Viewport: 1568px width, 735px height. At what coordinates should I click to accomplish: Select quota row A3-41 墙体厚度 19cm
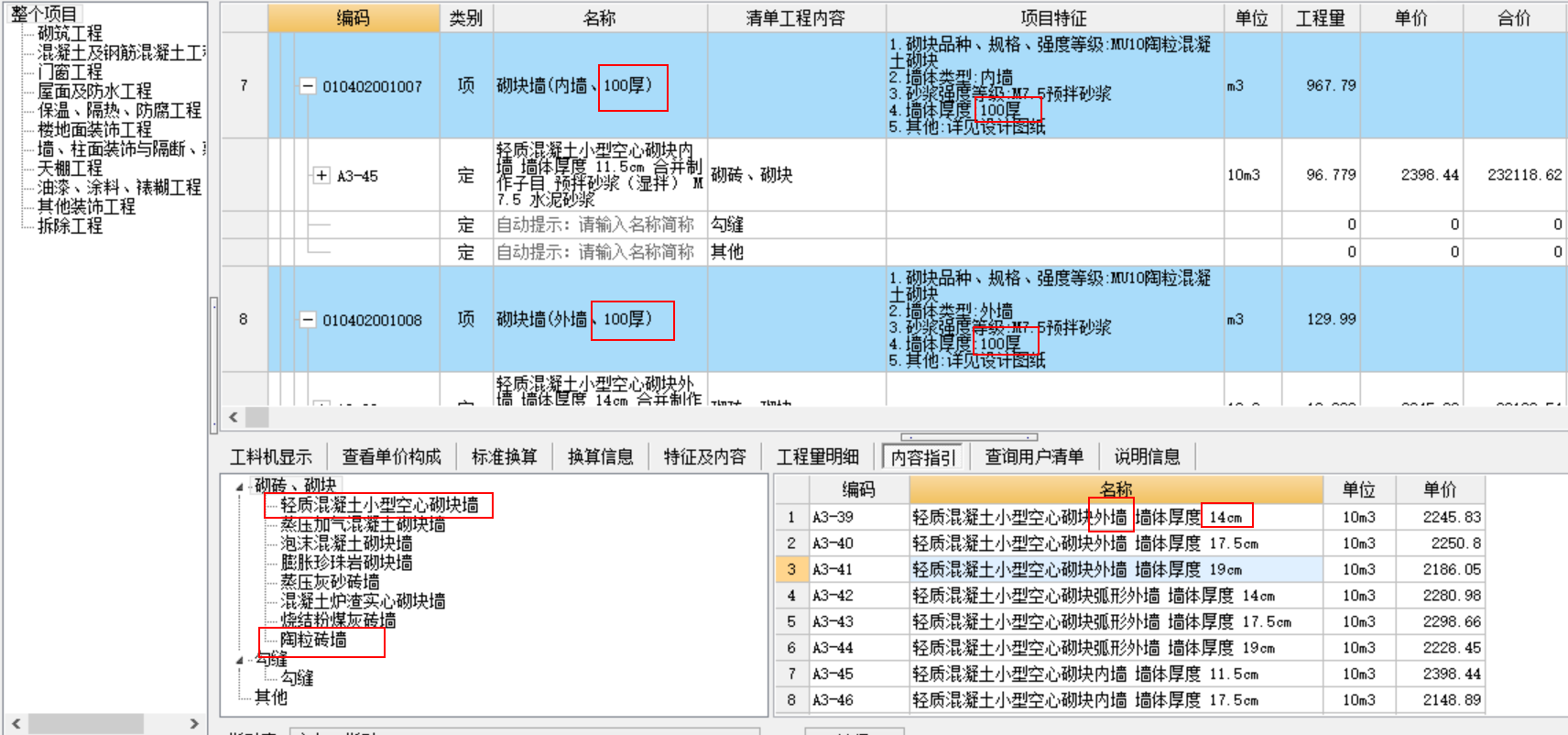[x=1129, y=569]
